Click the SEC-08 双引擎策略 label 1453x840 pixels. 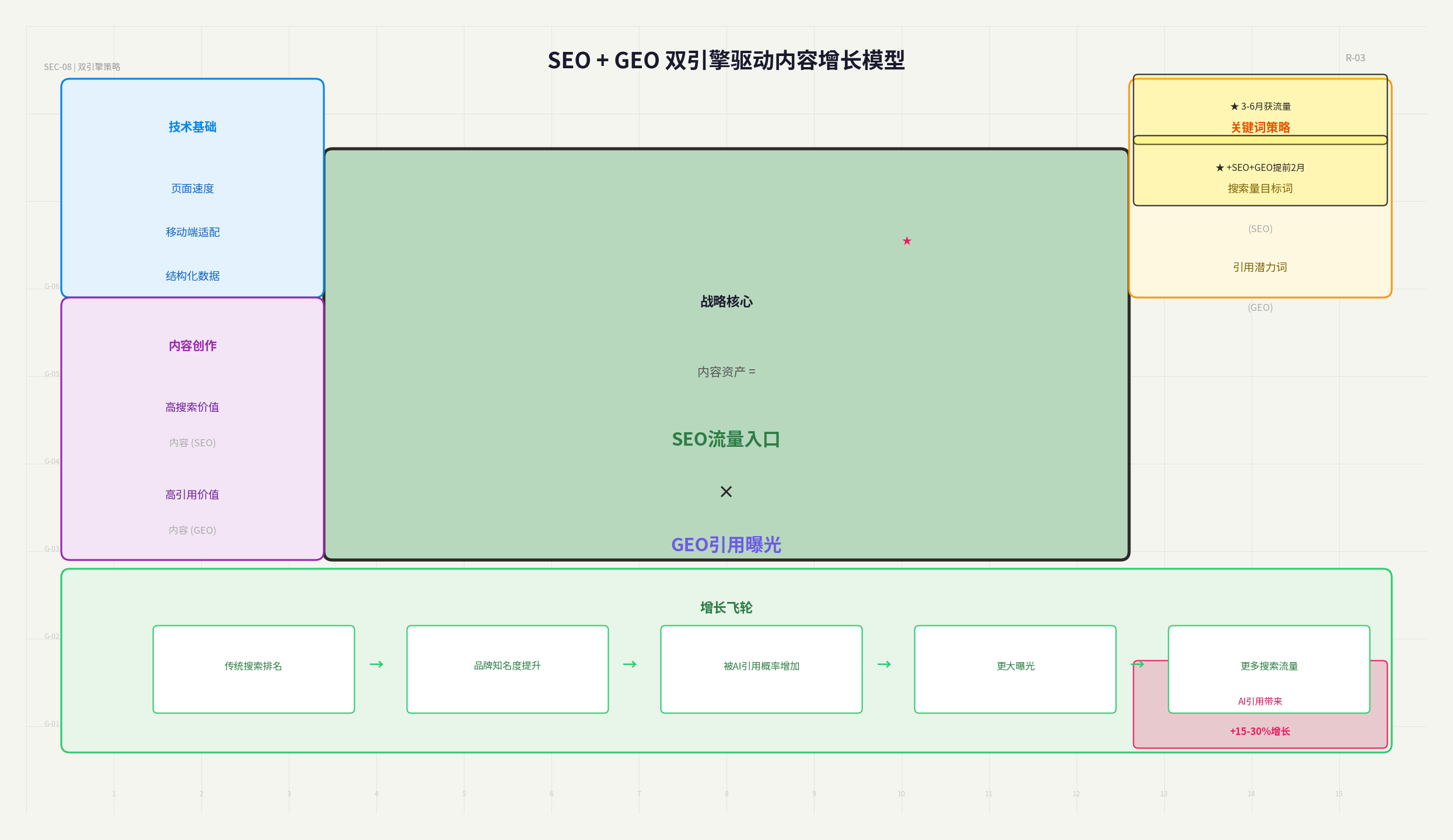pyautogui.click(x=82, y=66)
